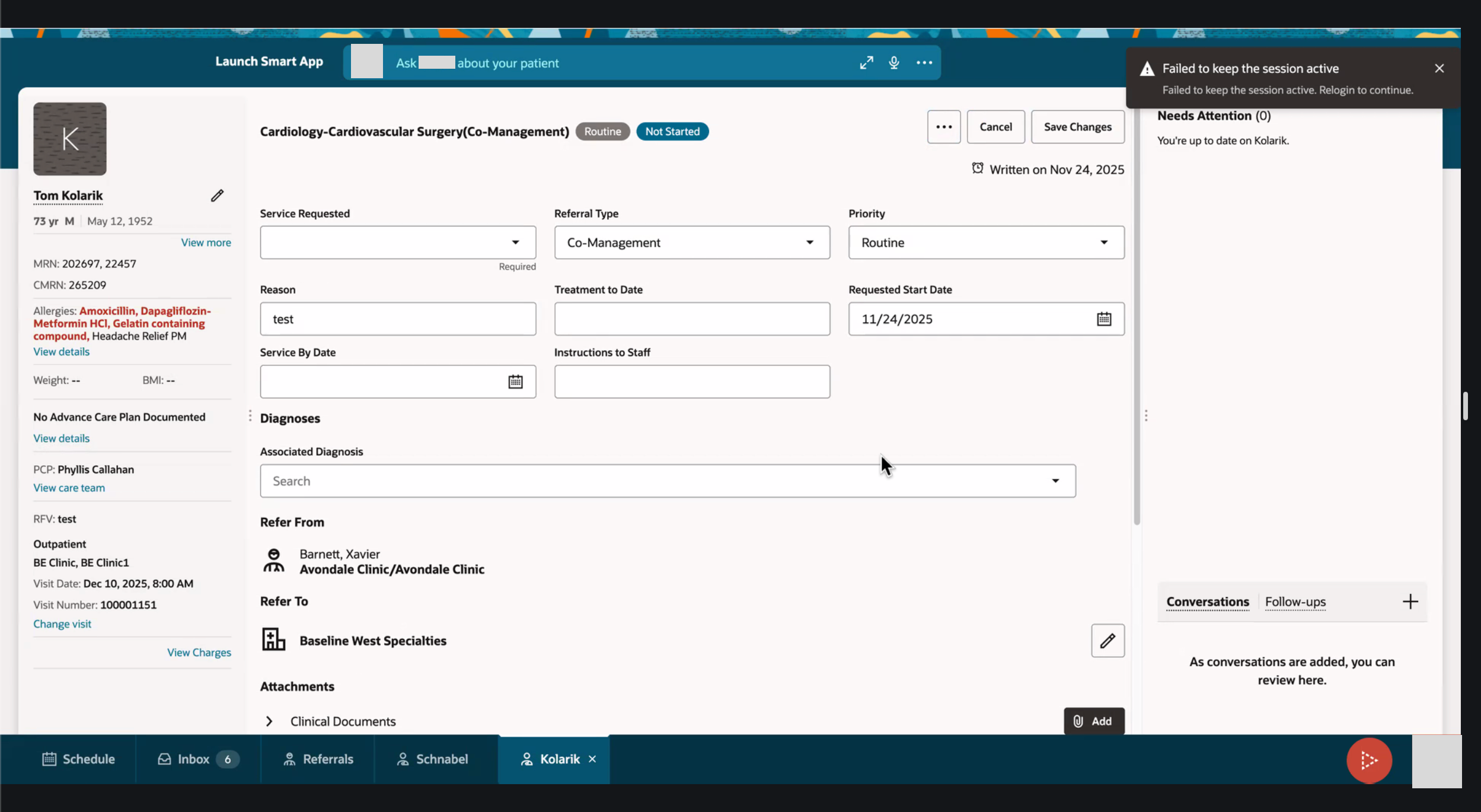Click the Not Started status badge
This screenshot has width=1481, height=812.
[x=672, y=132]
